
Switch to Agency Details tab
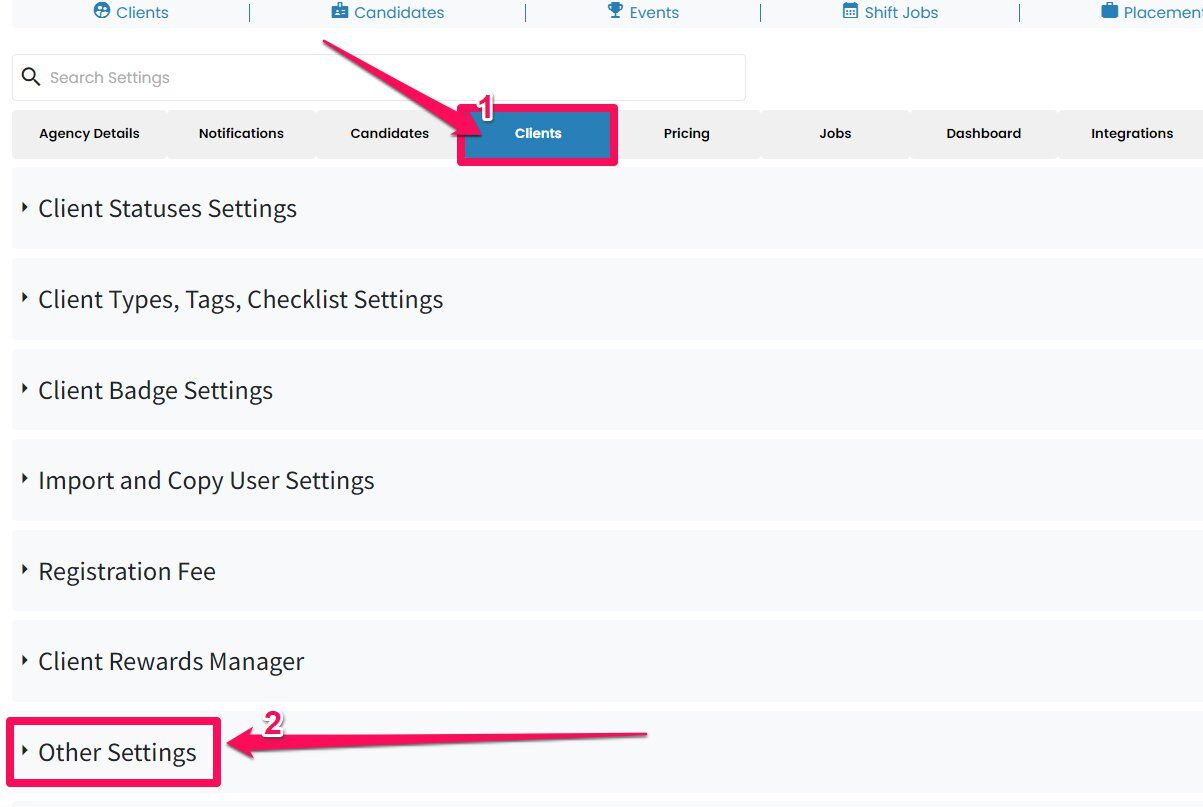[x=89, y=134]
